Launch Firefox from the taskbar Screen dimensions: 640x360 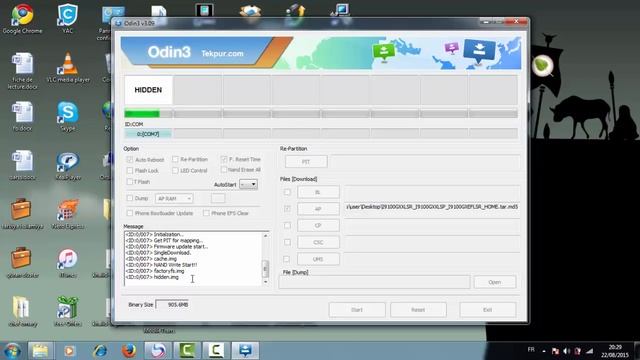[x=129, y=351]
